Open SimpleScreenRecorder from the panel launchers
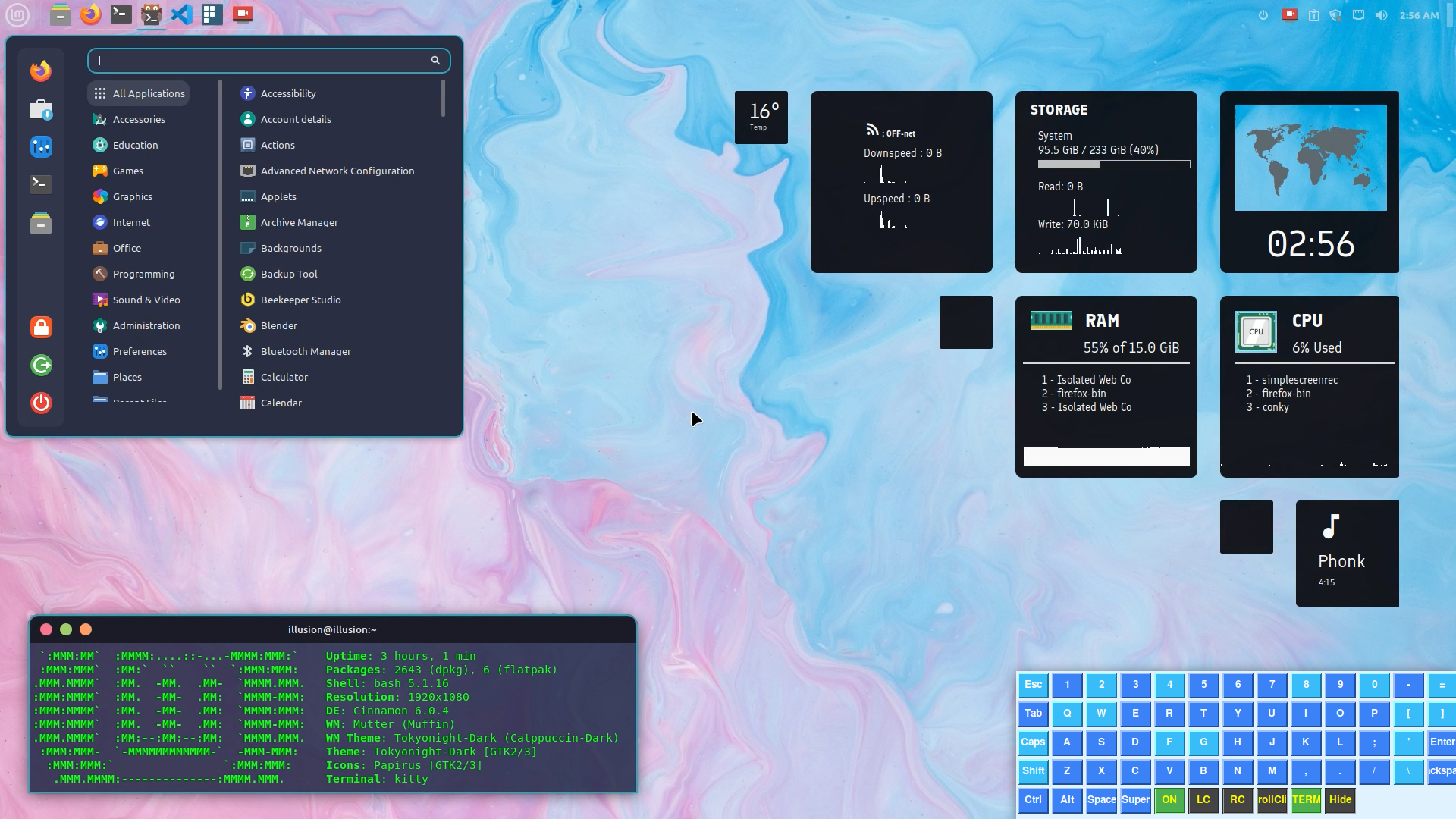 [243, 14]
